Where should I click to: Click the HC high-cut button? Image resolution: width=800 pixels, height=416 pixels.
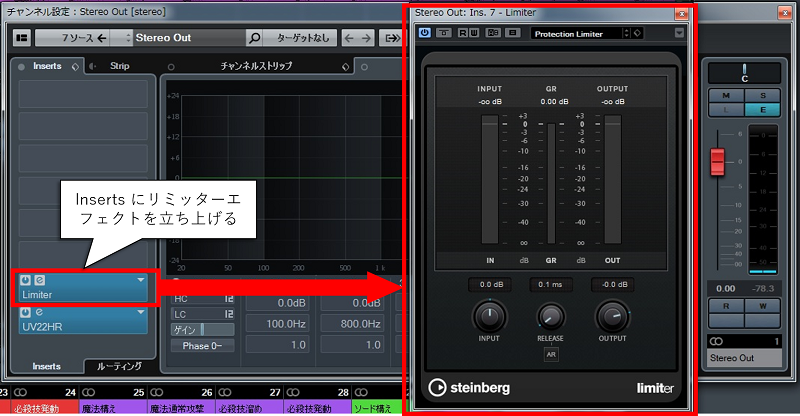click(203, 299)
